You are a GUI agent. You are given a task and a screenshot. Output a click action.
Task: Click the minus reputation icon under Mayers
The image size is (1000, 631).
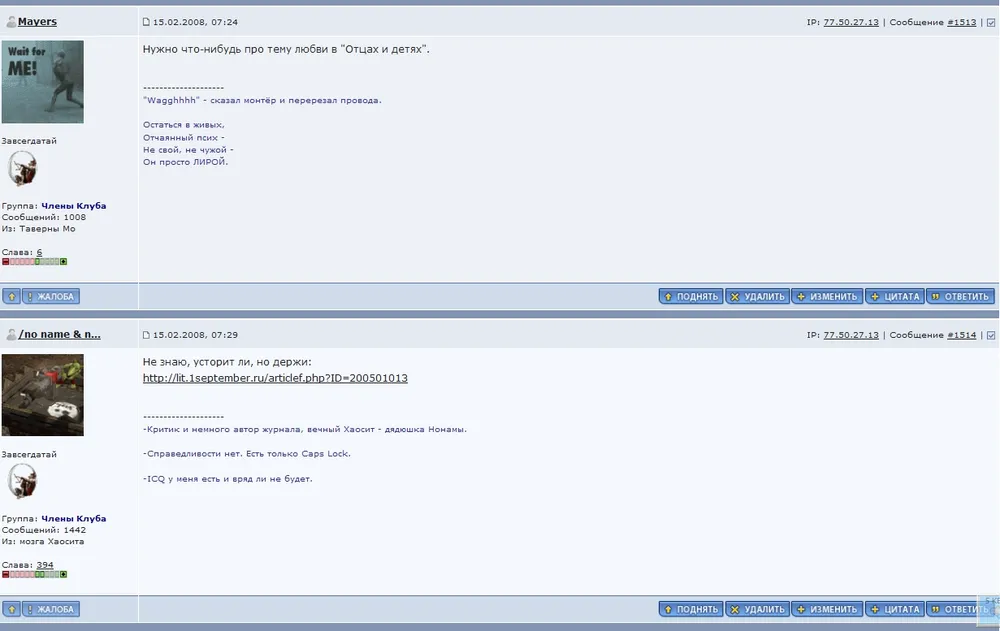point(6,262)
